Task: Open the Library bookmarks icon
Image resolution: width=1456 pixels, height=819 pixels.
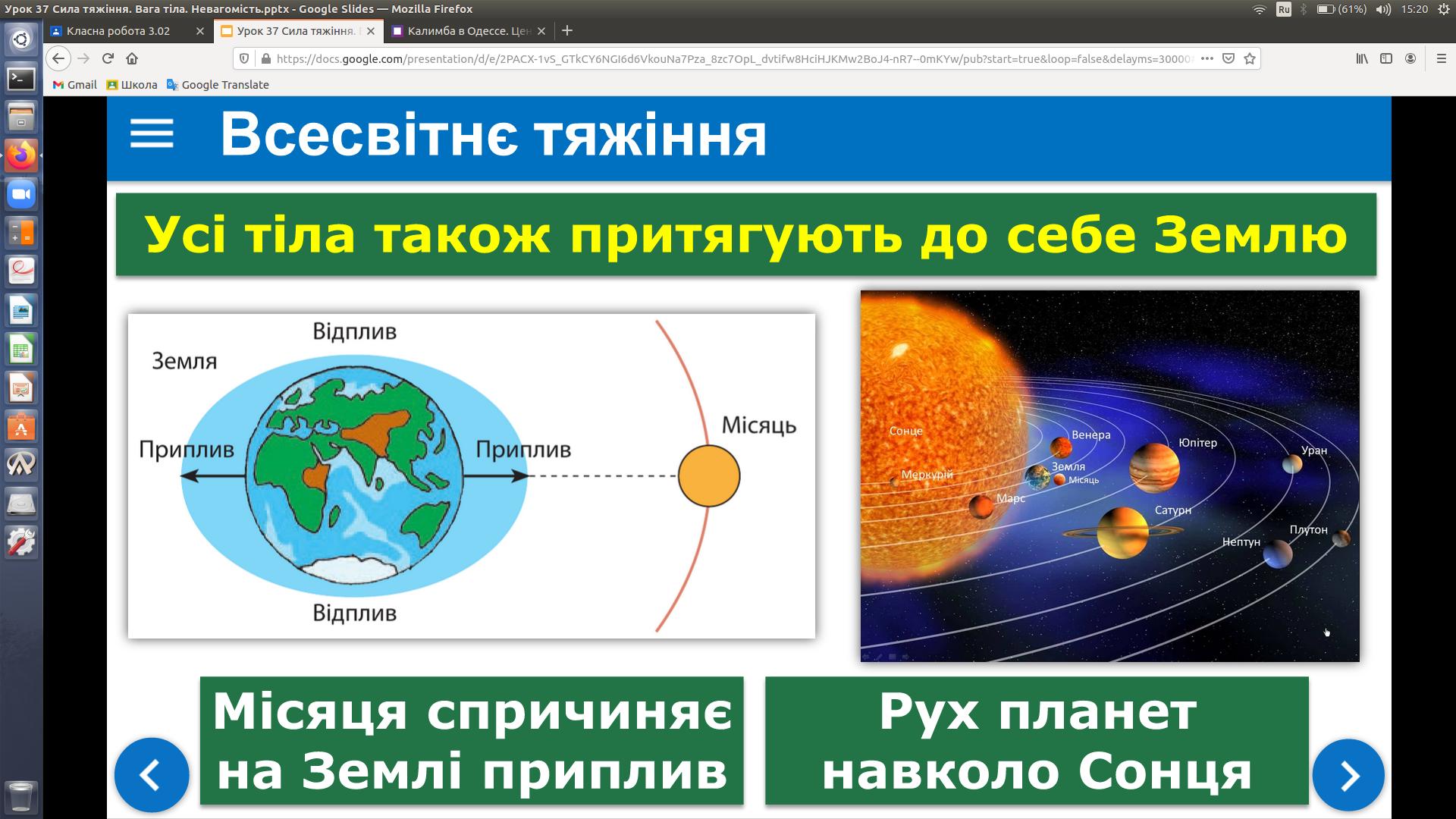Action: pos(1362,58)
